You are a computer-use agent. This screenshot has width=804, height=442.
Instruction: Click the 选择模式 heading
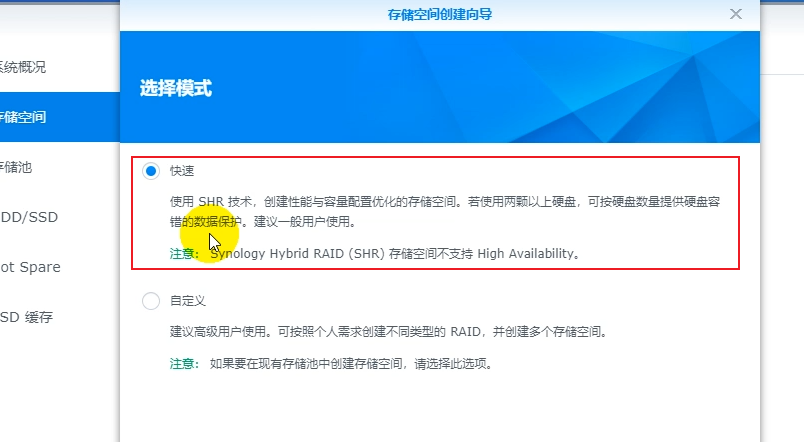click(176, 88)
